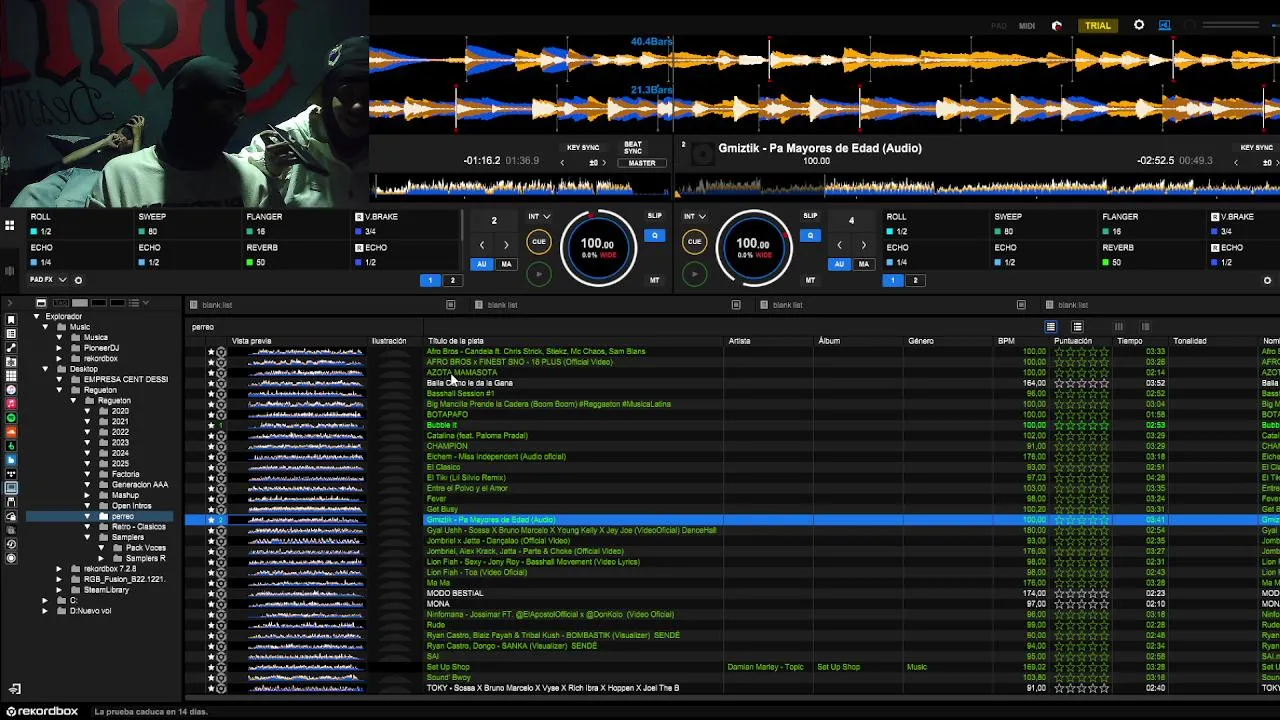The width and height of the screenshot is (1280, 720).
Task: Click the red recording icon beside MIDI
Action: 1057,26
